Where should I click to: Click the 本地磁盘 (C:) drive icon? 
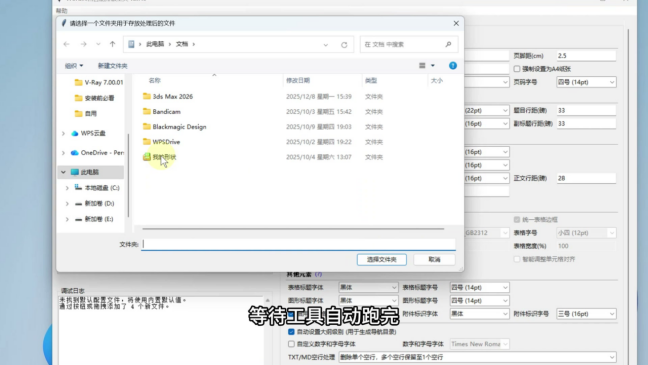pyautogui.click(x=78, y=188)
